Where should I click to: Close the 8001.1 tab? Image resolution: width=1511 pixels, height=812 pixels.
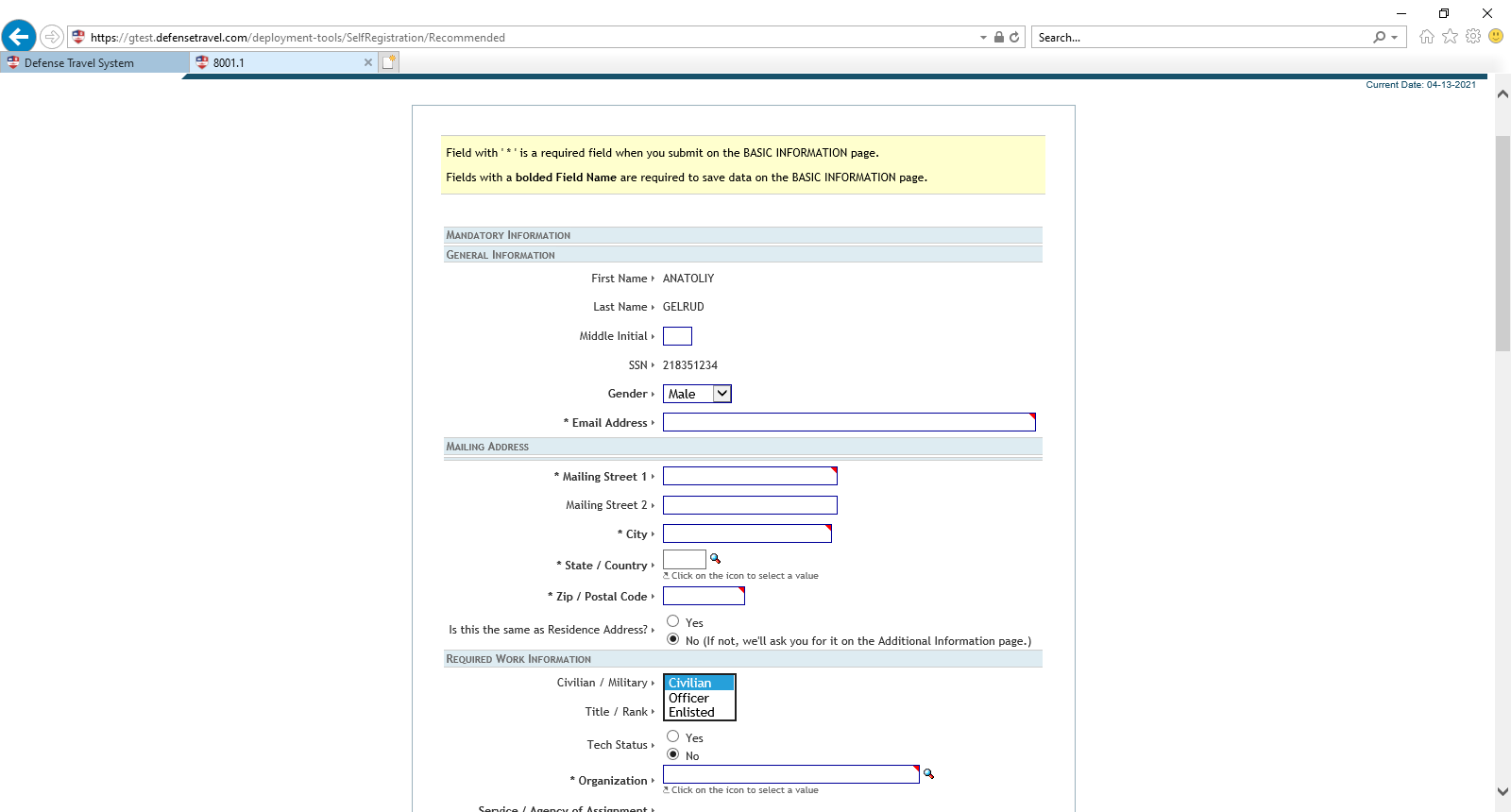368,62
